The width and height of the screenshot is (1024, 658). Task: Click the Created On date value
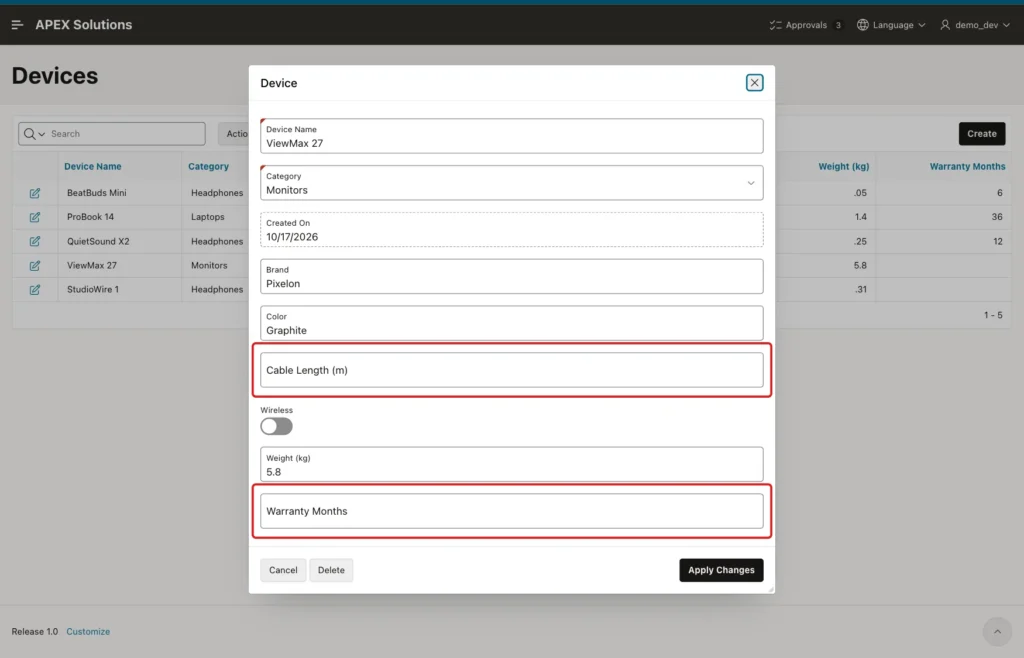point(292,237)
